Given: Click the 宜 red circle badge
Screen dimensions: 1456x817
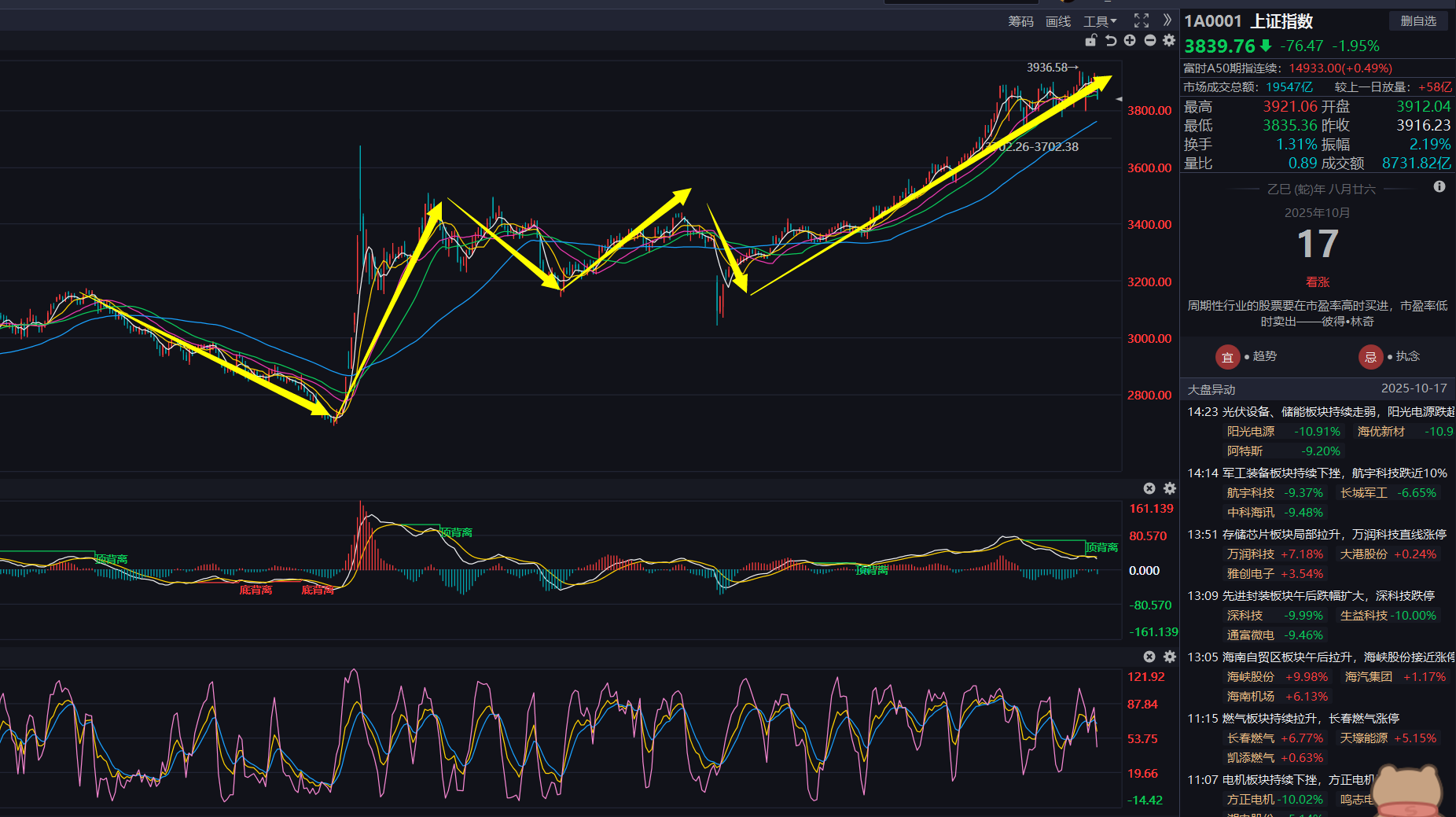Looking at the screenshot, I should [1227, 357].
